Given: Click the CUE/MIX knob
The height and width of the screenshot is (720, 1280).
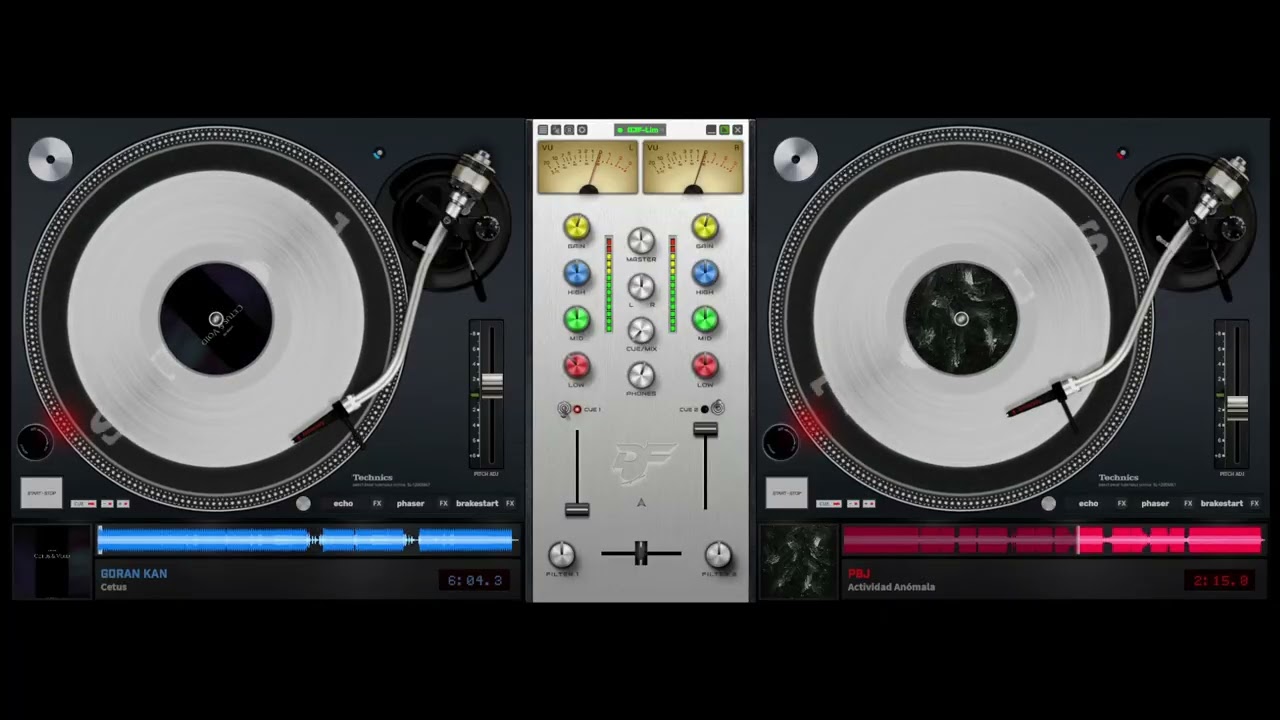Looking at the screenshot, I should point(641,331).
